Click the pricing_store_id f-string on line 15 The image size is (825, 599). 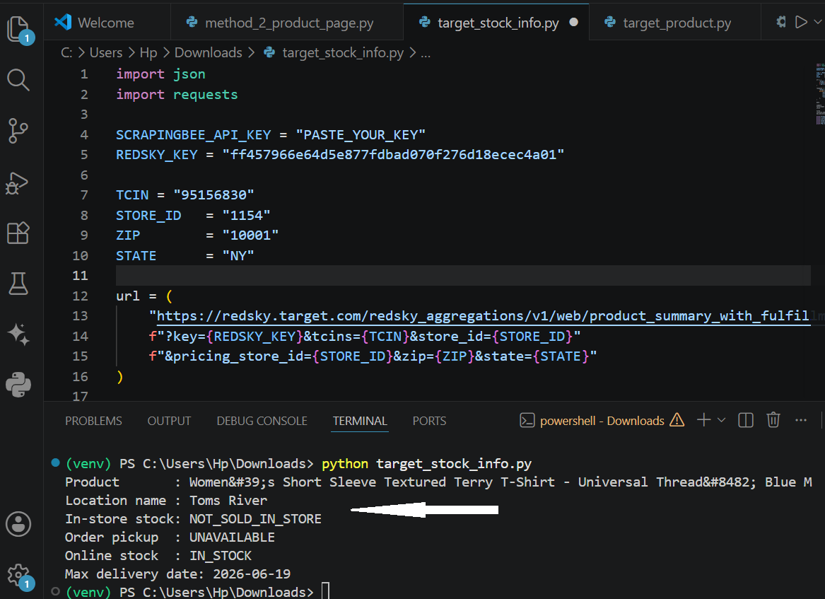(x=373, y=356)
